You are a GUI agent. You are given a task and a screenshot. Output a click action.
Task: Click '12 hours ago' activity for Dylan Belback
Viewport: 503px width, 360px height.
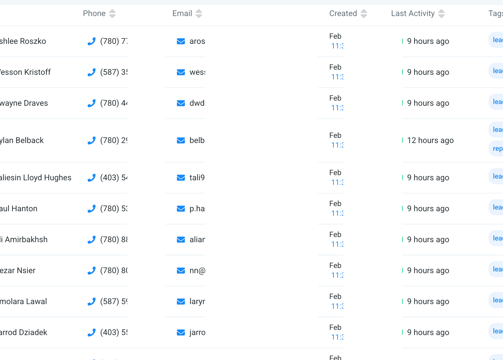coord(430,141)
